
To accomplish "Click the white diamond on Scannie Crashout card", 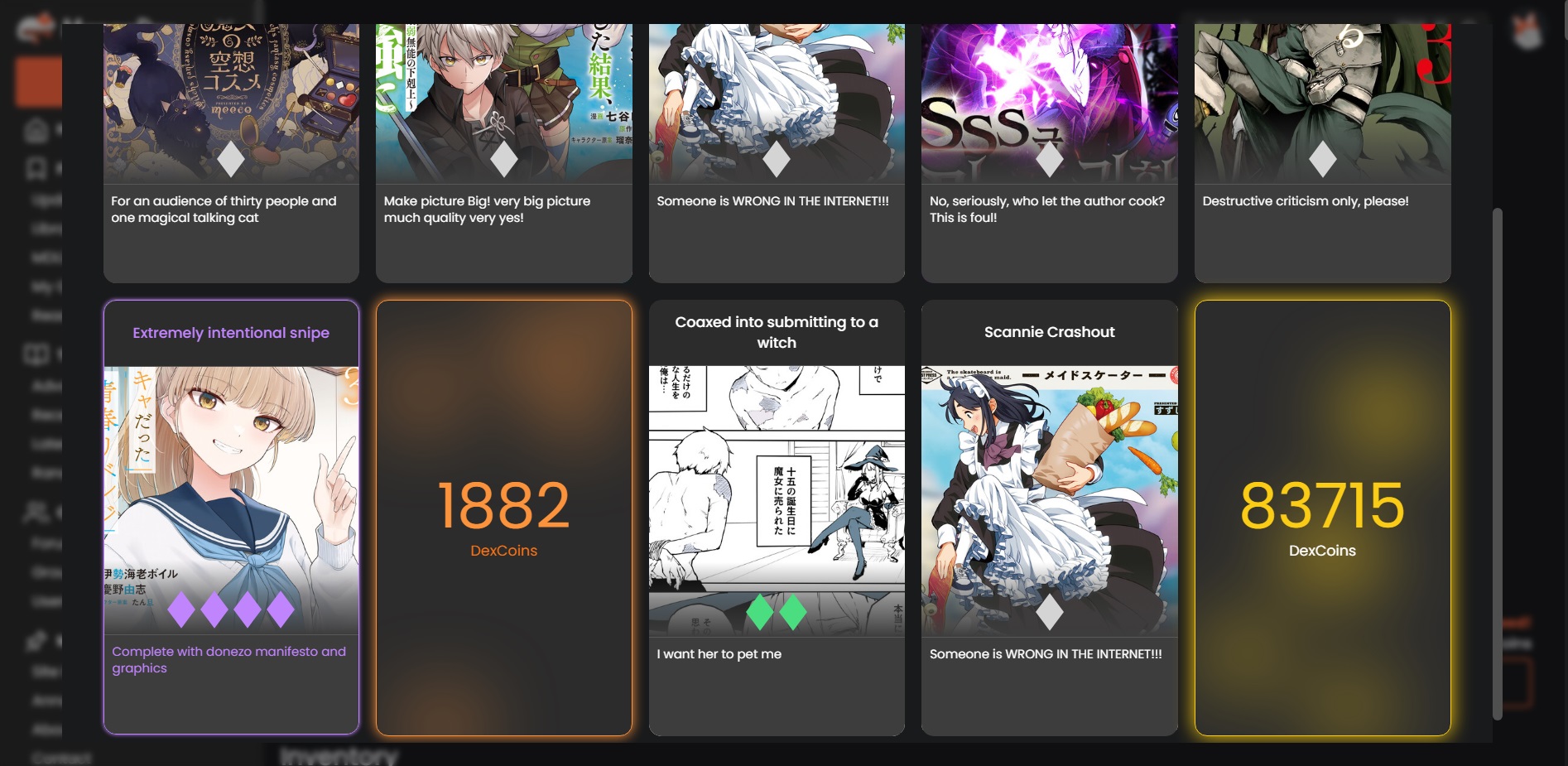I will pos(1050,612).
